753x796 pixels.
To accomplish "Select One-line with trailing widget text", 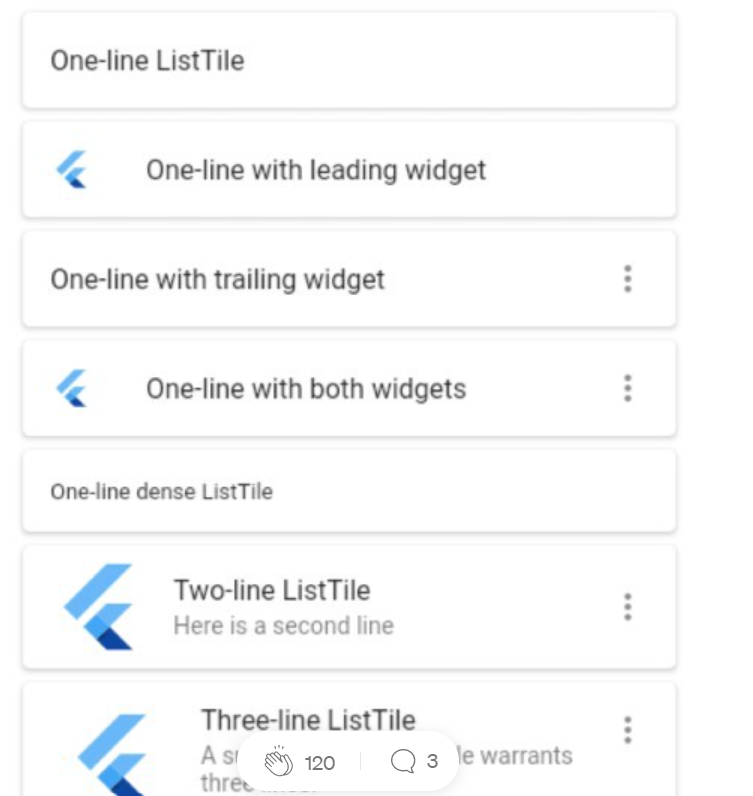I will [218, 279].
